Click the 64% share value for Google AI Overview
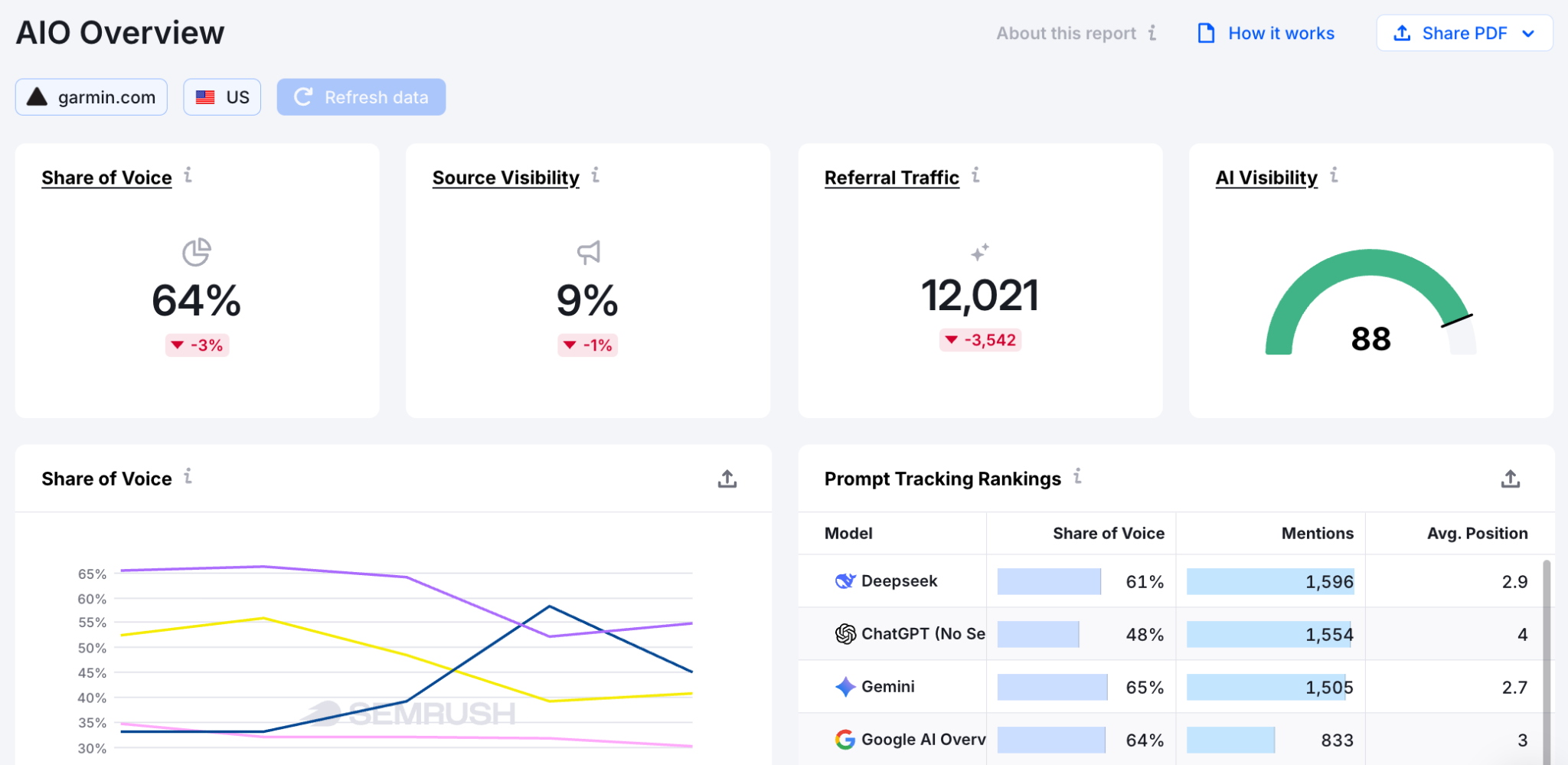This screenshot has width=1568, height=765. pyautogui.click(x=1145, y=740)
